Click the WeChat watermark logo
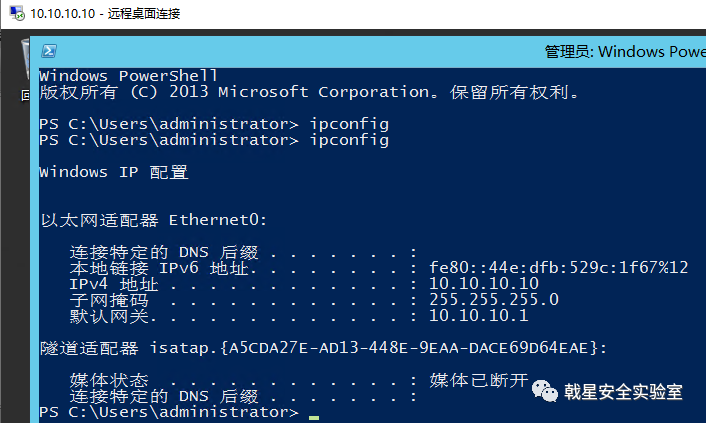 point(546,390)
